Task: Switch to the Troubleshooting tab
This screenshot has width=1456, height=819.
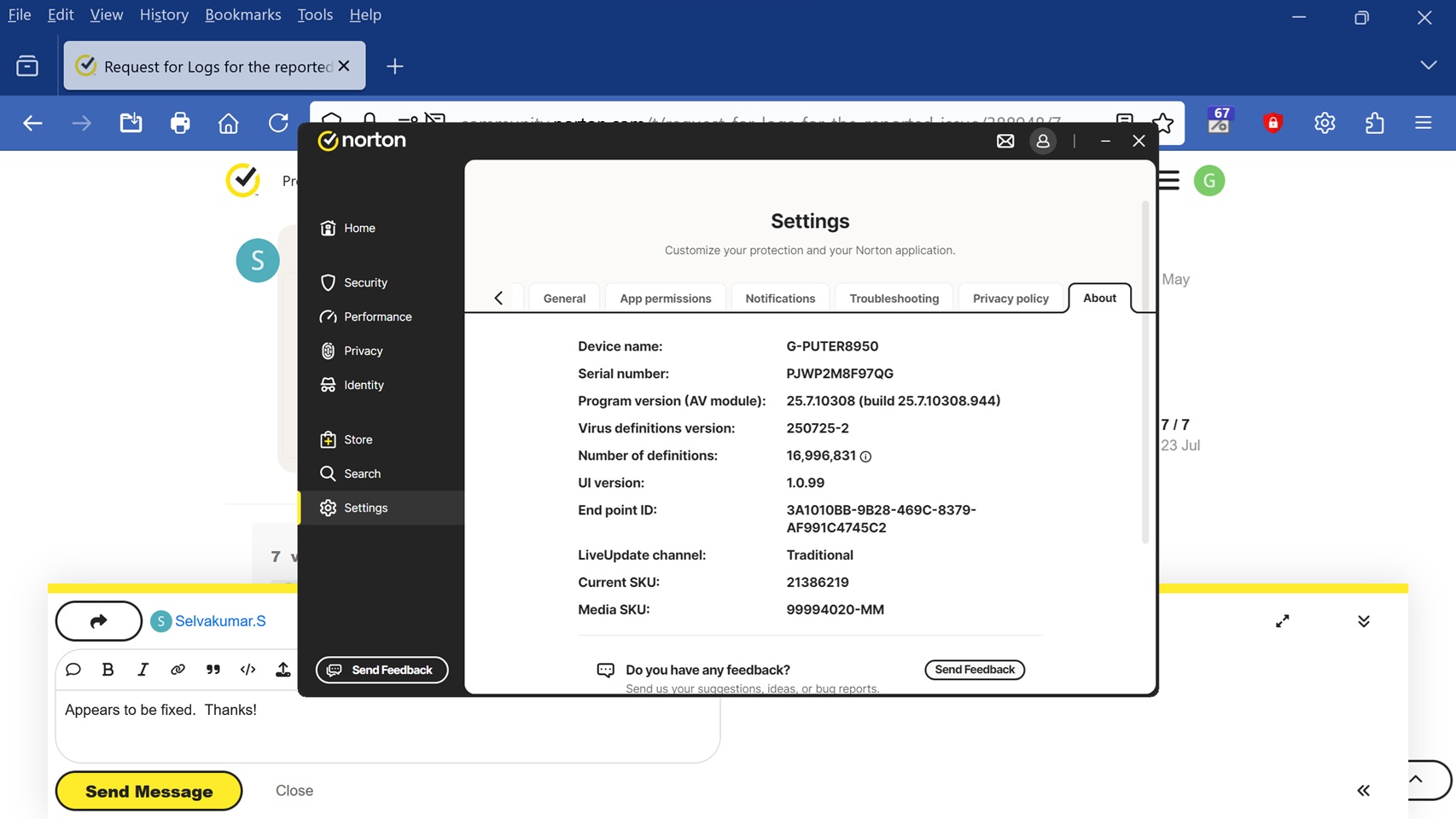Action: [x=894, y=299]
